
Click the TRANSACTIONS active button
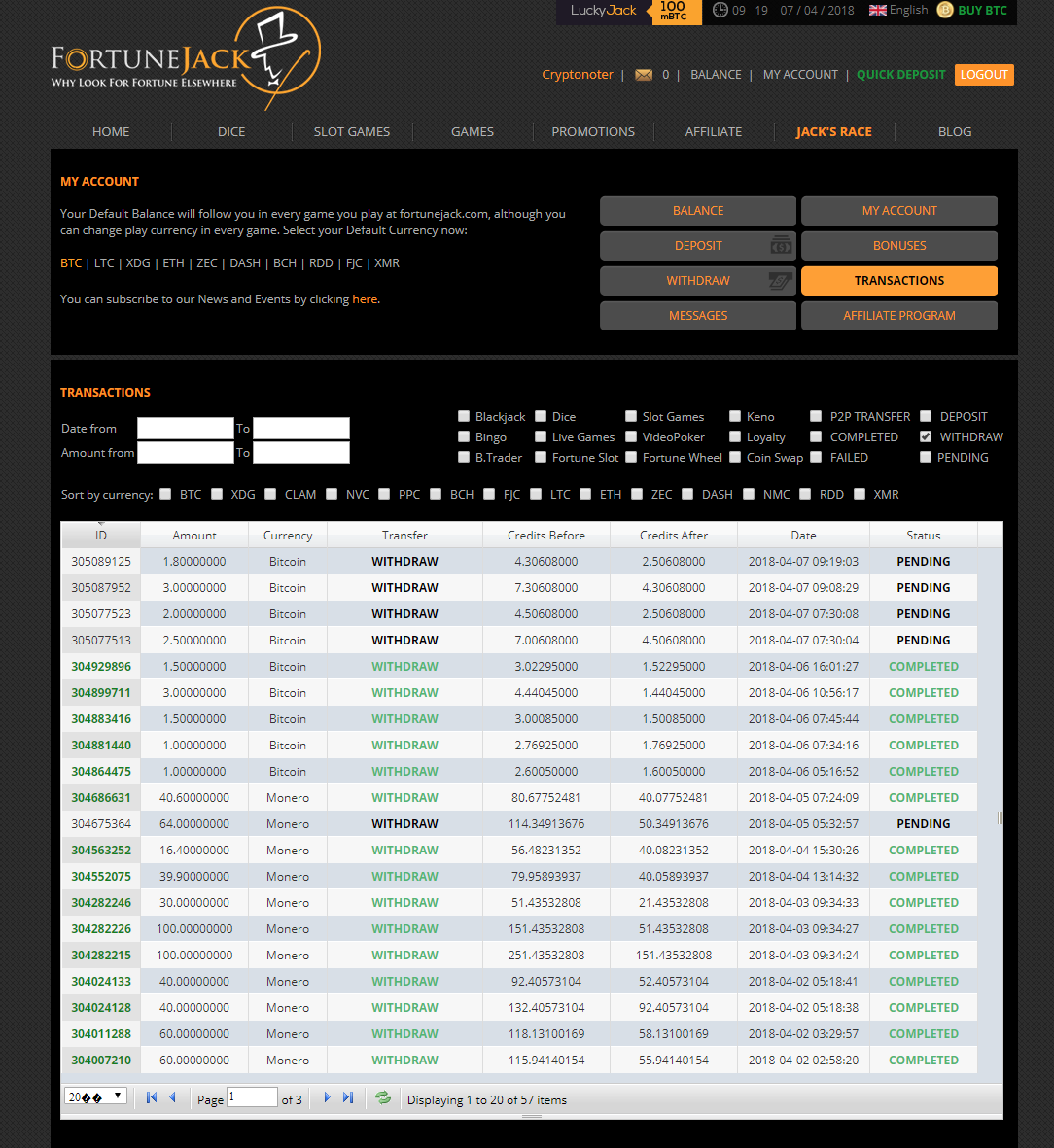[899, 280]
